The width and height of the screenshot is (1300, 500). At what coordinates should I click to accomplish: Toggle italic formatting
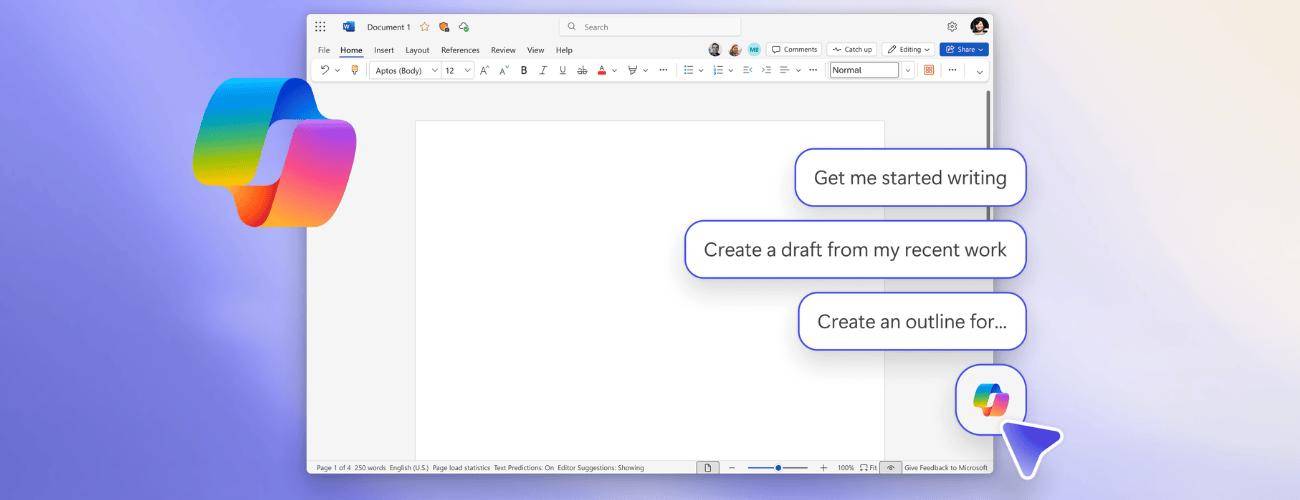[x=543, y=70]
